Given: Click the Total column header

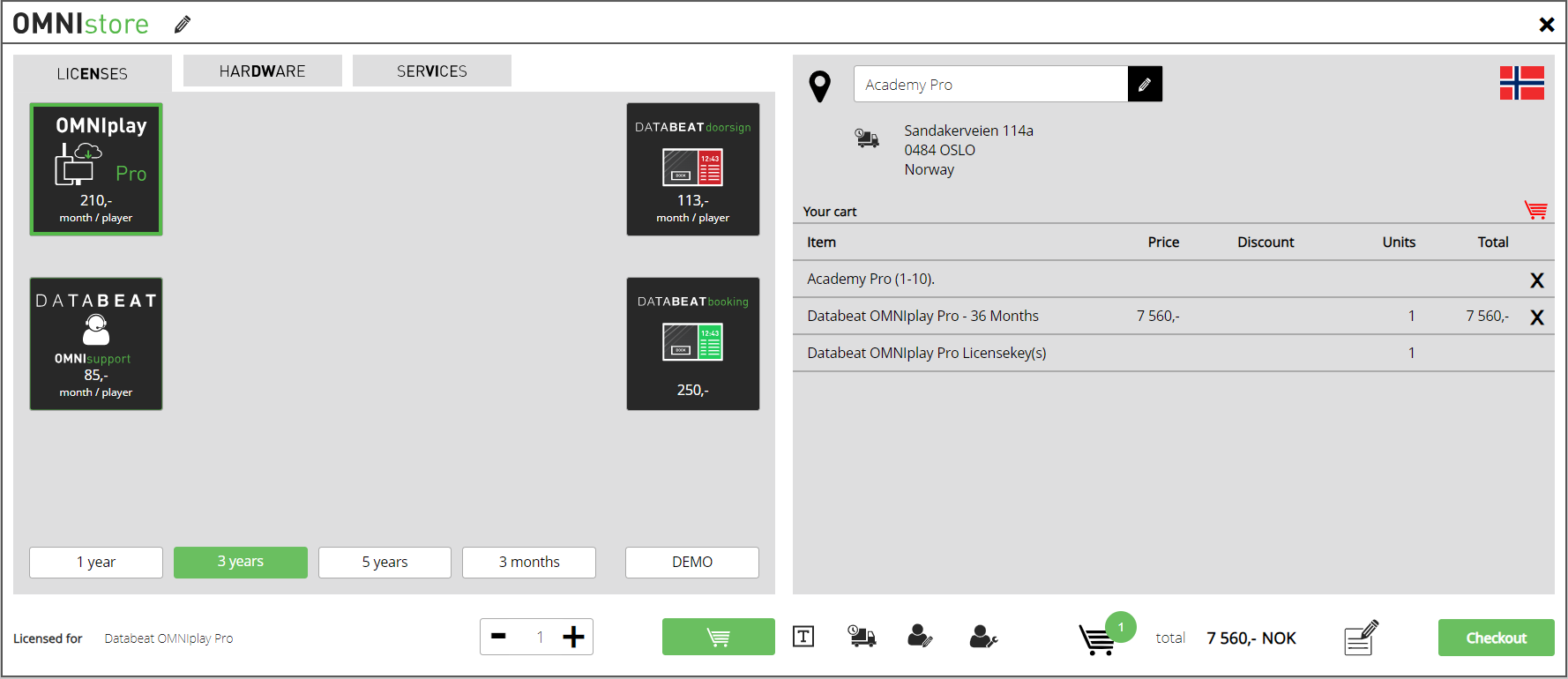Looking at the screenshot, I should coord(1493,242).
